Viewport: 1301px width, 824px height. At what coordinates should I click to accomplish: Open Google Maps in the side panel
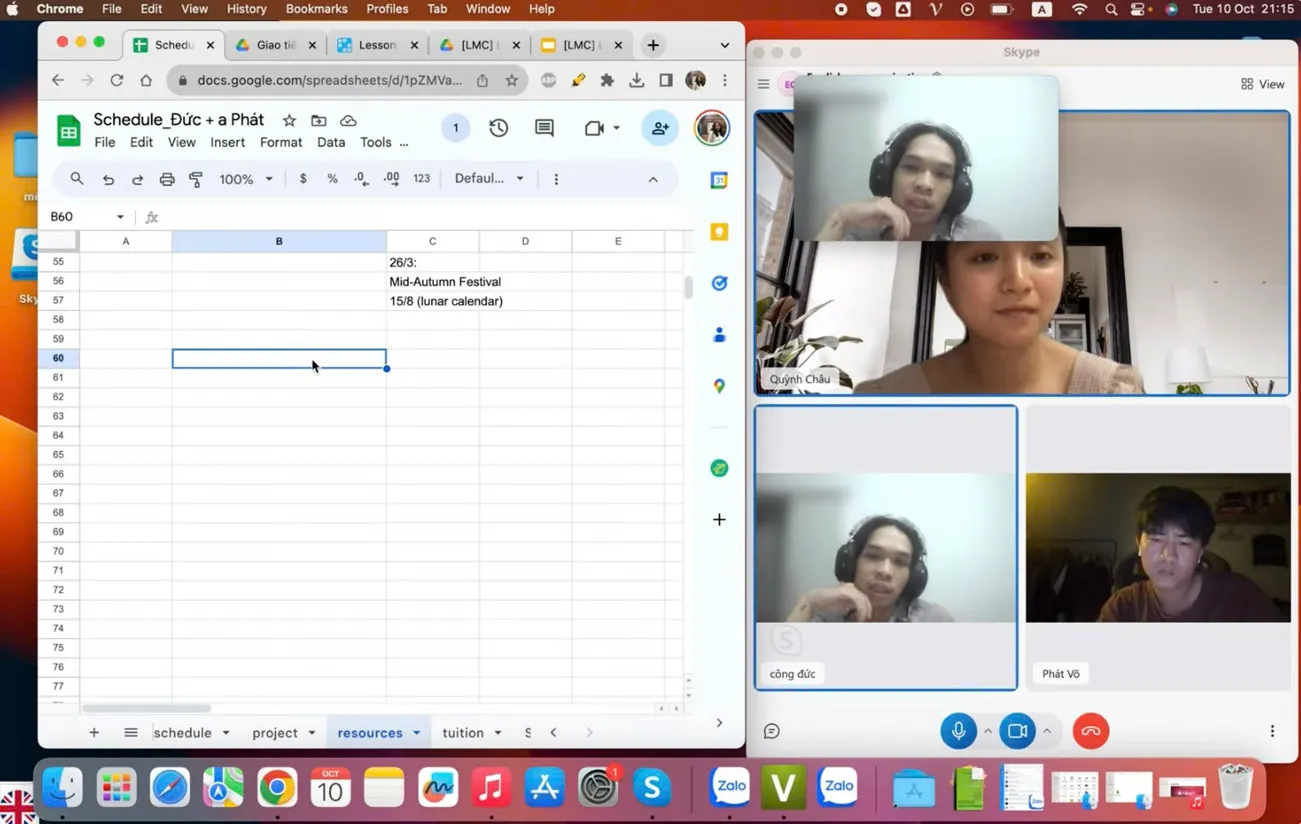pos(719,385)
